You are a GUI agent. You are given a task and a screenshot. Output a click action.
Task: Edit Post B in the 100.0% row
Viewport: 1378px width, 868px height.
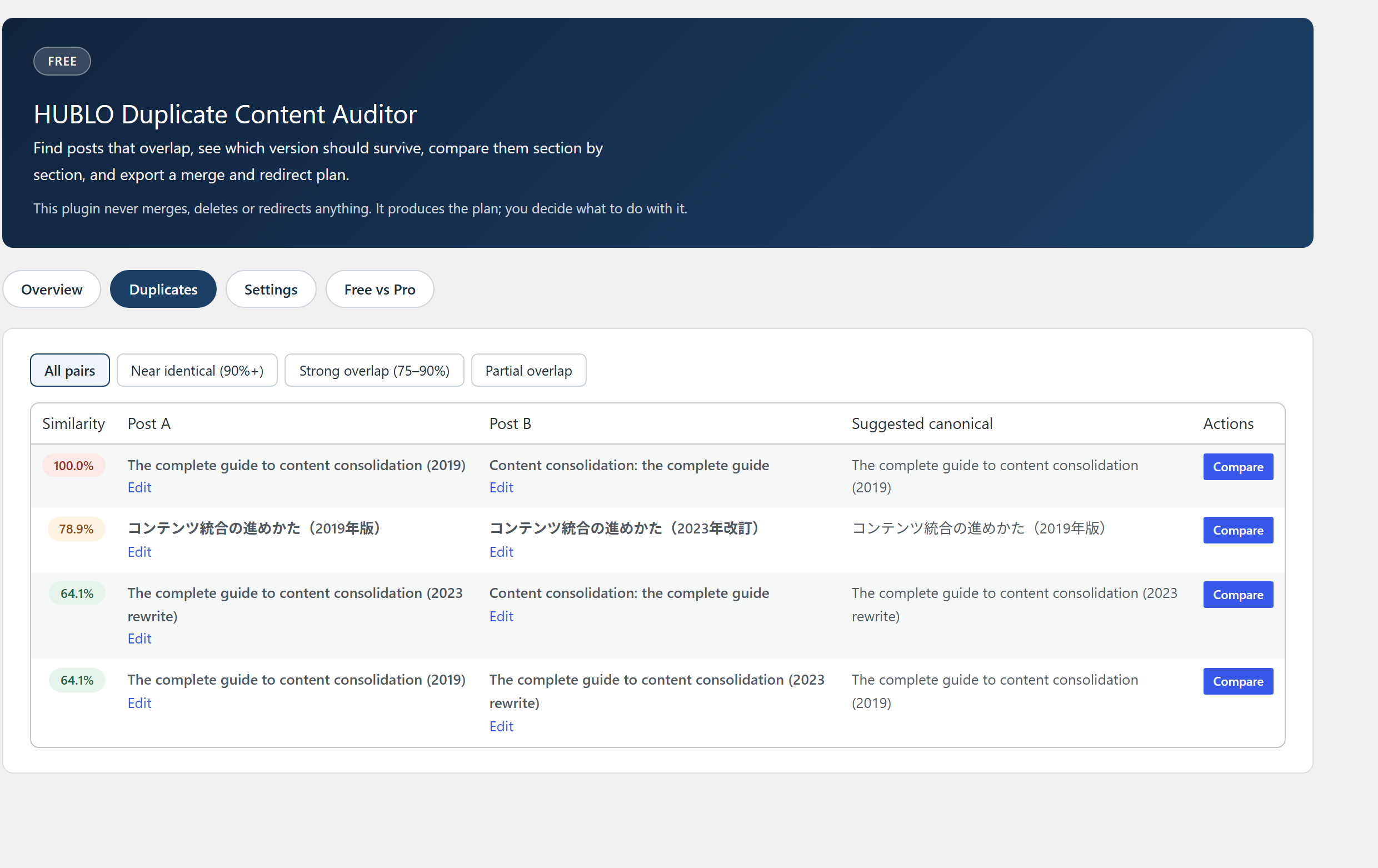click(501, 487)
